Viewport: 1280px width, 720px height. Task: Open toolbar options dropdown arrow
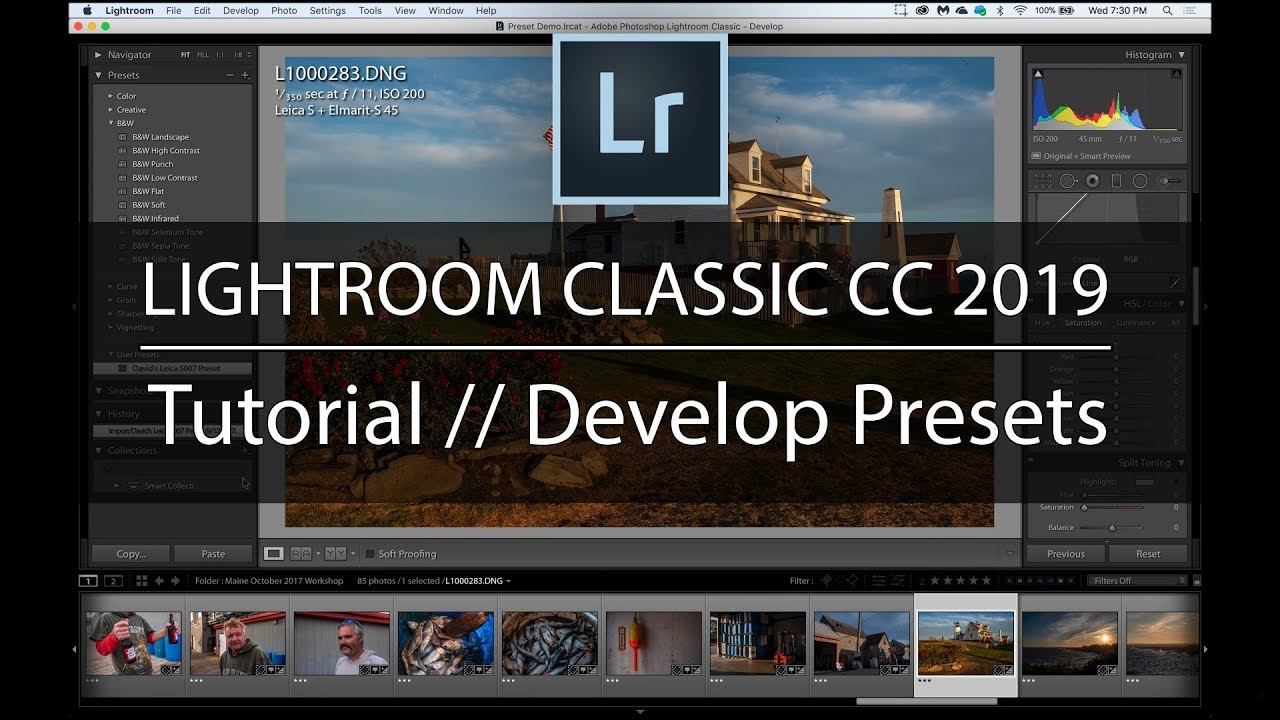point(1009,553)
